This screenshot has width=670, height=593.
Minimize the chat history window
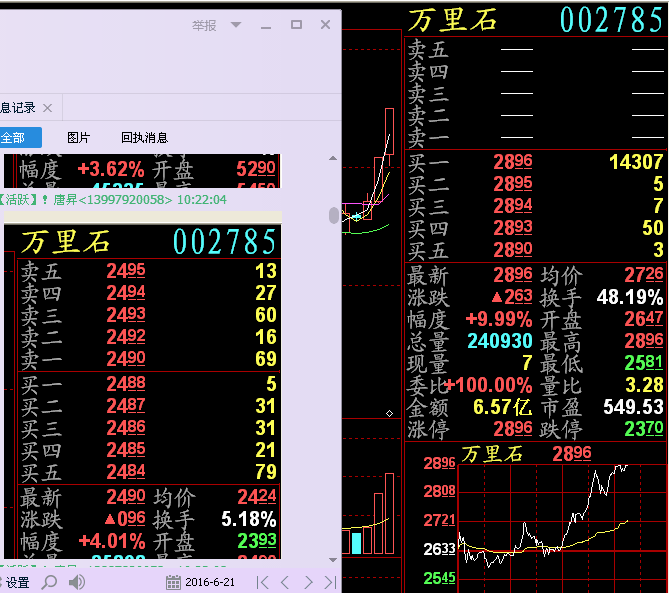(266, 27)
